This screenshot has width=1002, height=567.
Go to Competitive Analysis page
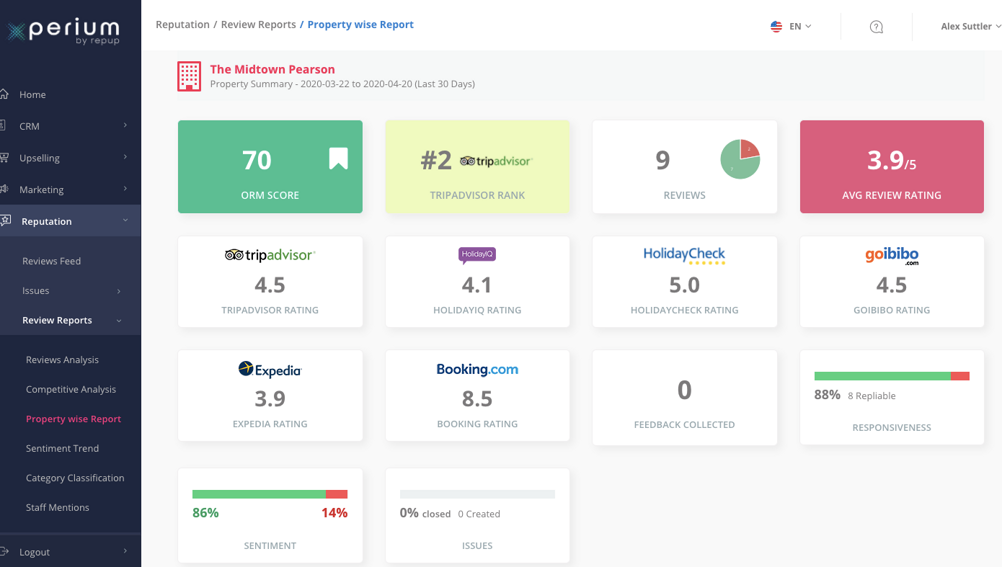coord(71,389)
